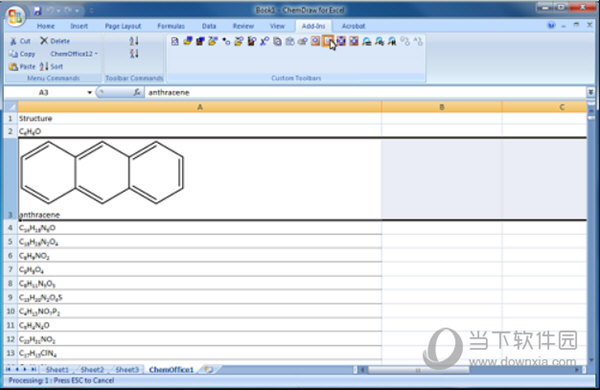Click the last orange-framed toolbar icon before search icons
This screenshot has width=600, height=390.
354,41
